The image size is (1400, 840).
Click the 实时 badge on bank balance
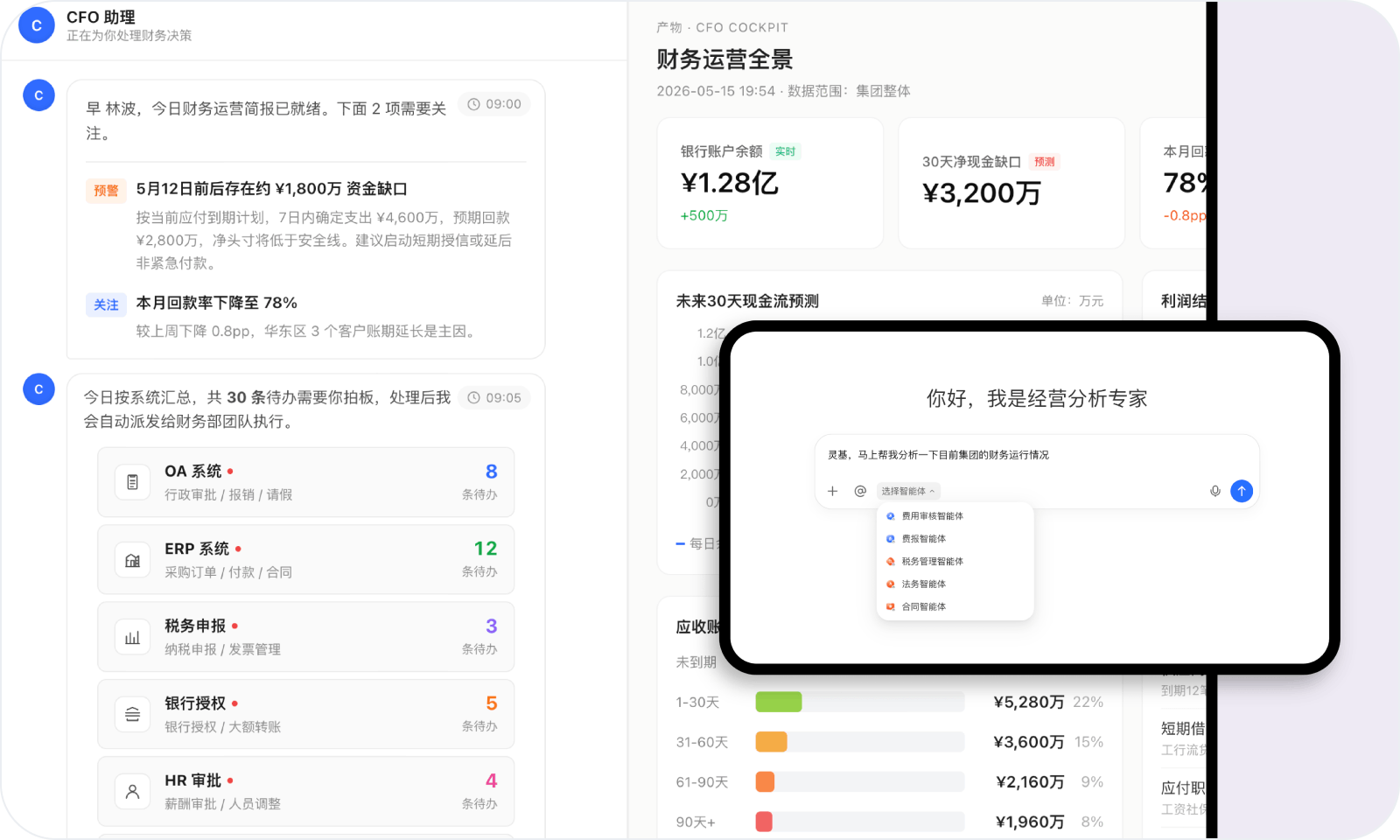786,151
